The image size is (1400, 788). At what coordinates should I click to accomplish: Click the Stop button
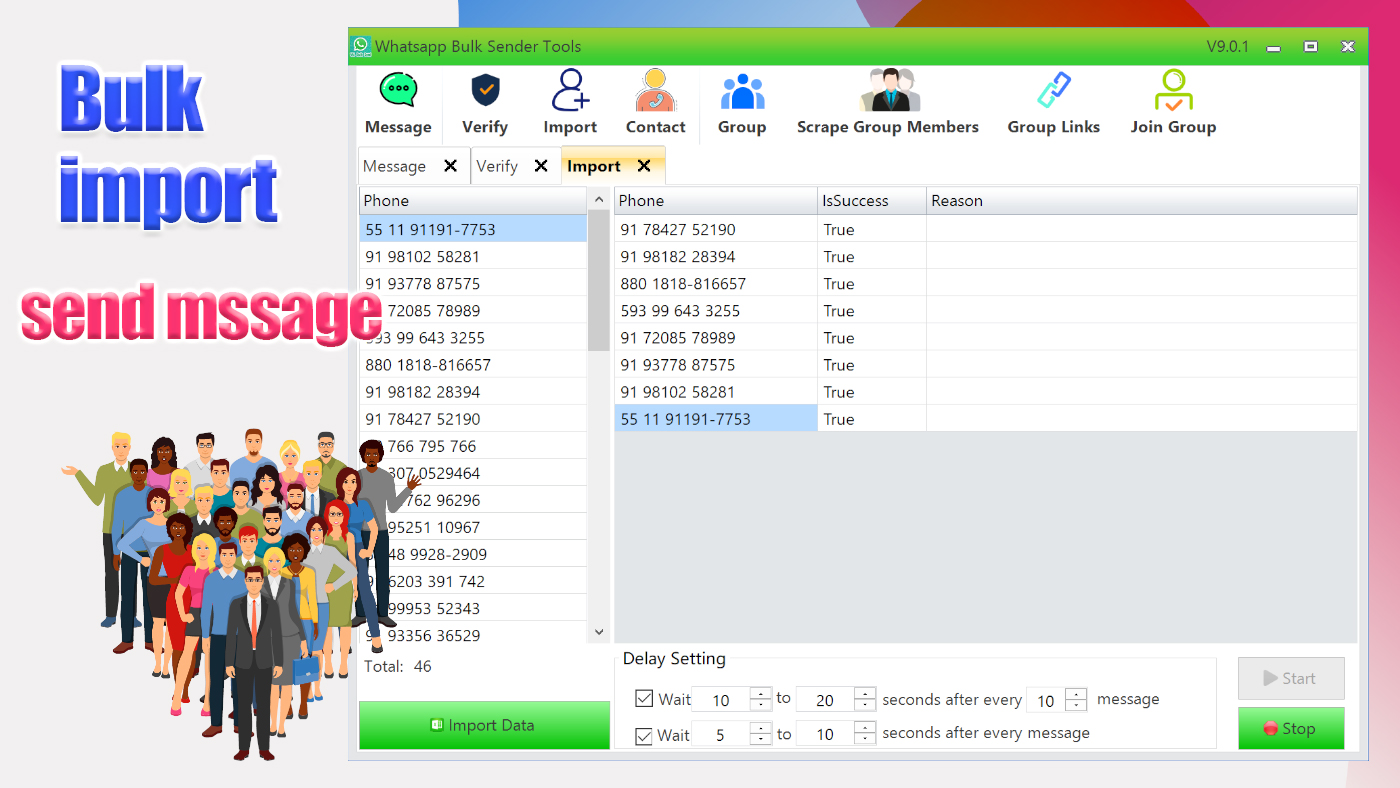(1291, 728)
